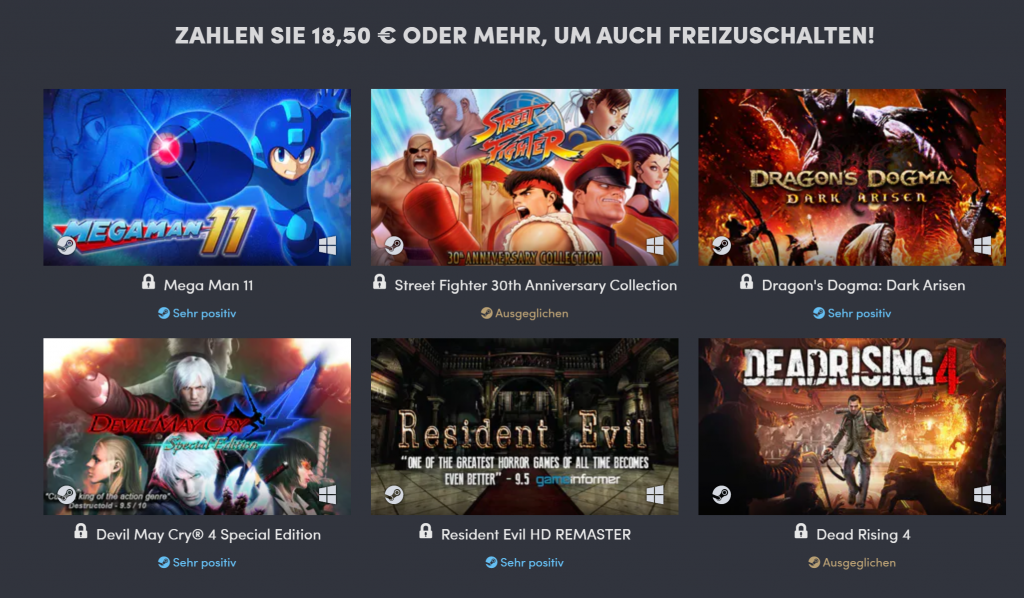Open the Devil May Cry 4 cover image

pyautogui.click(x=197, y=426)
